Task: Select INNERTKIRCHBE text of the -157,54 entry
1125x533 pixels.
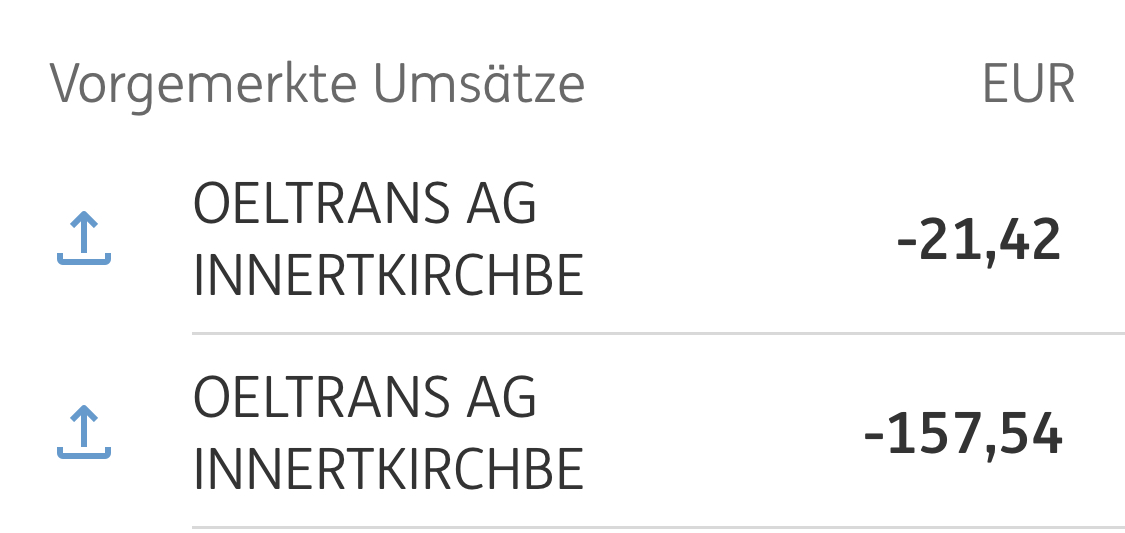Action: 388,468
